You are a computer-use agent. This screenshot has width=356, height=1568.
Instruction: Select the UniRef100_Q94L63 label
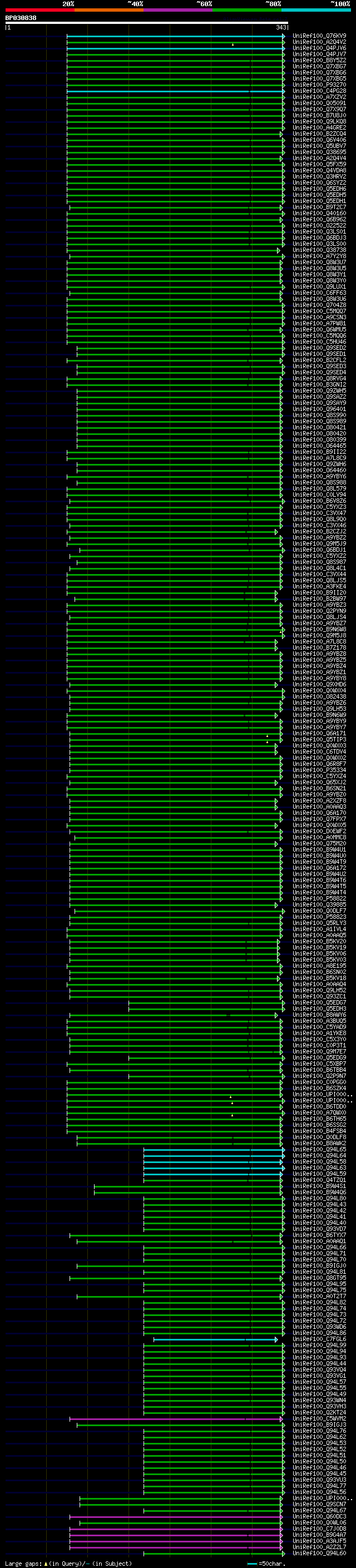(319, 1168)
